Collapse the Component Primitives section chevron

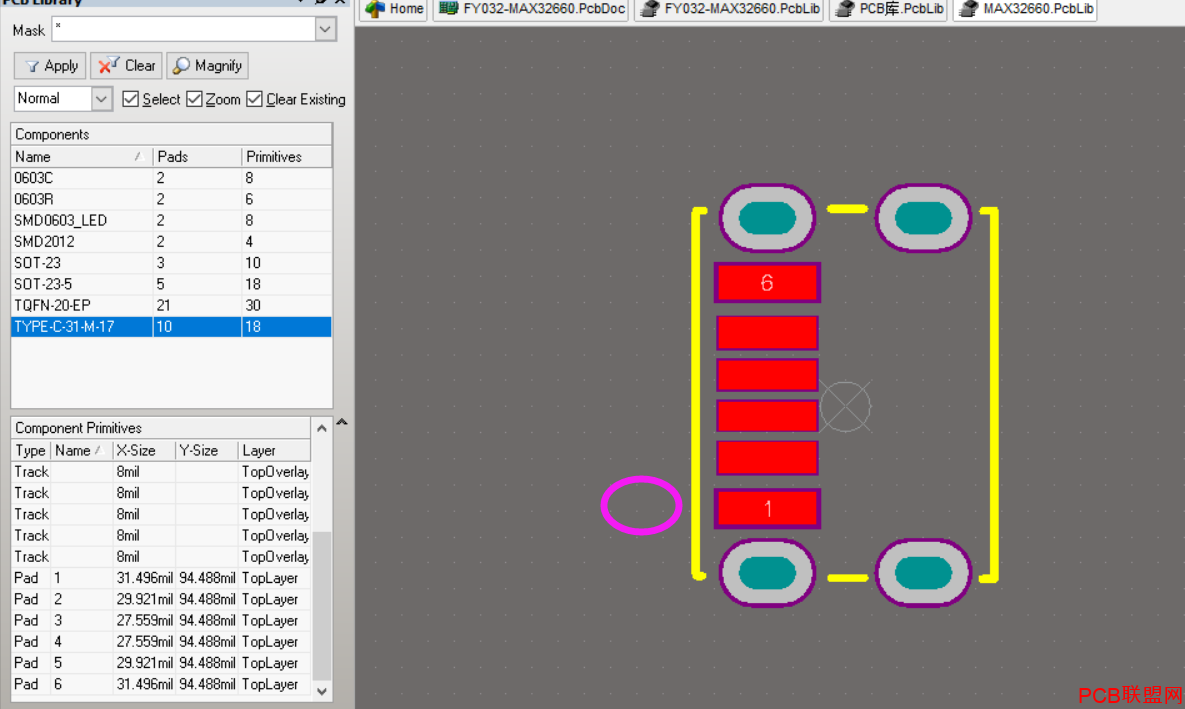coord(342,423)
